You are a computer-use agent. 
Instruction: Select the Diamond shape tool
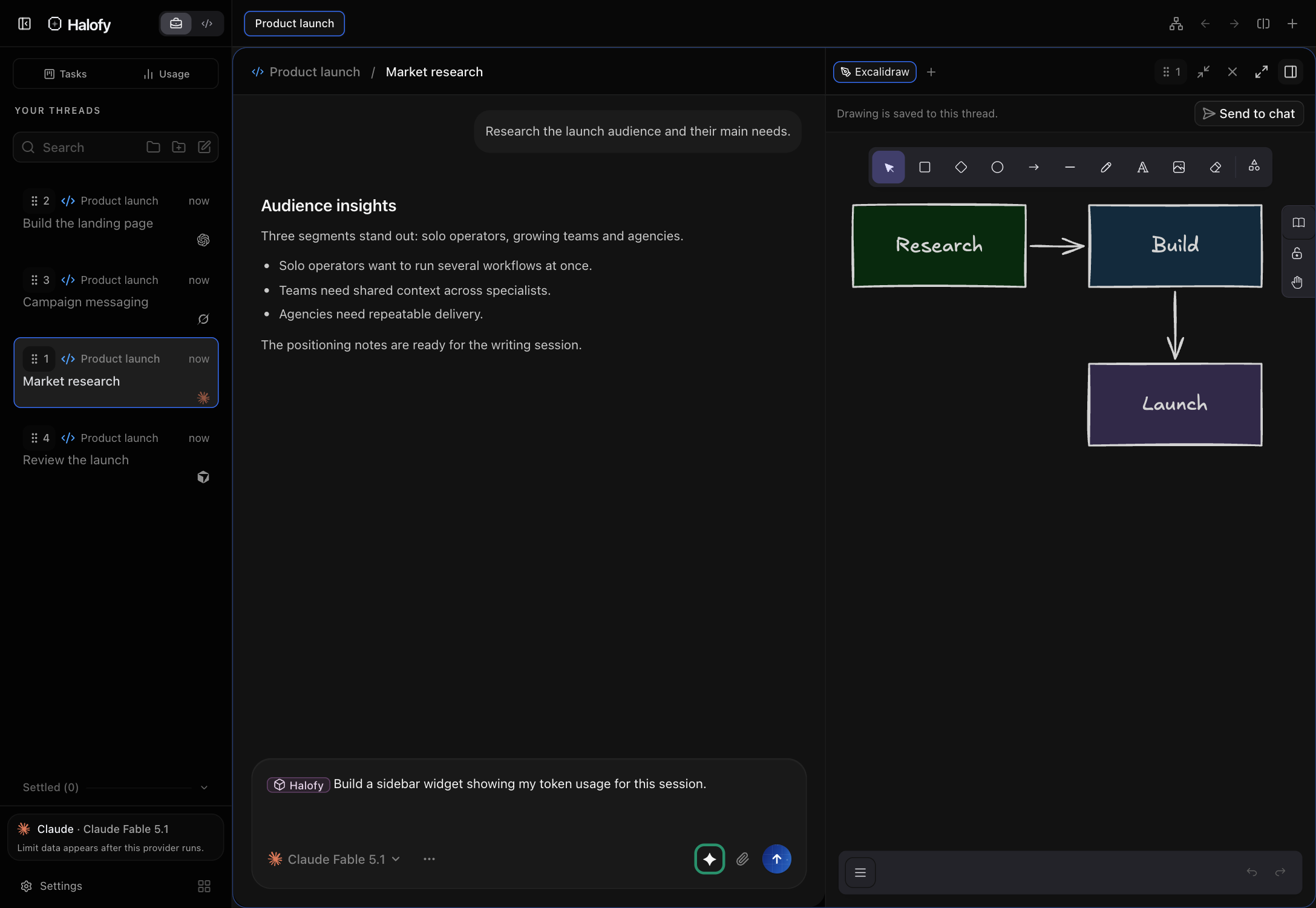[x=961, y=167]
